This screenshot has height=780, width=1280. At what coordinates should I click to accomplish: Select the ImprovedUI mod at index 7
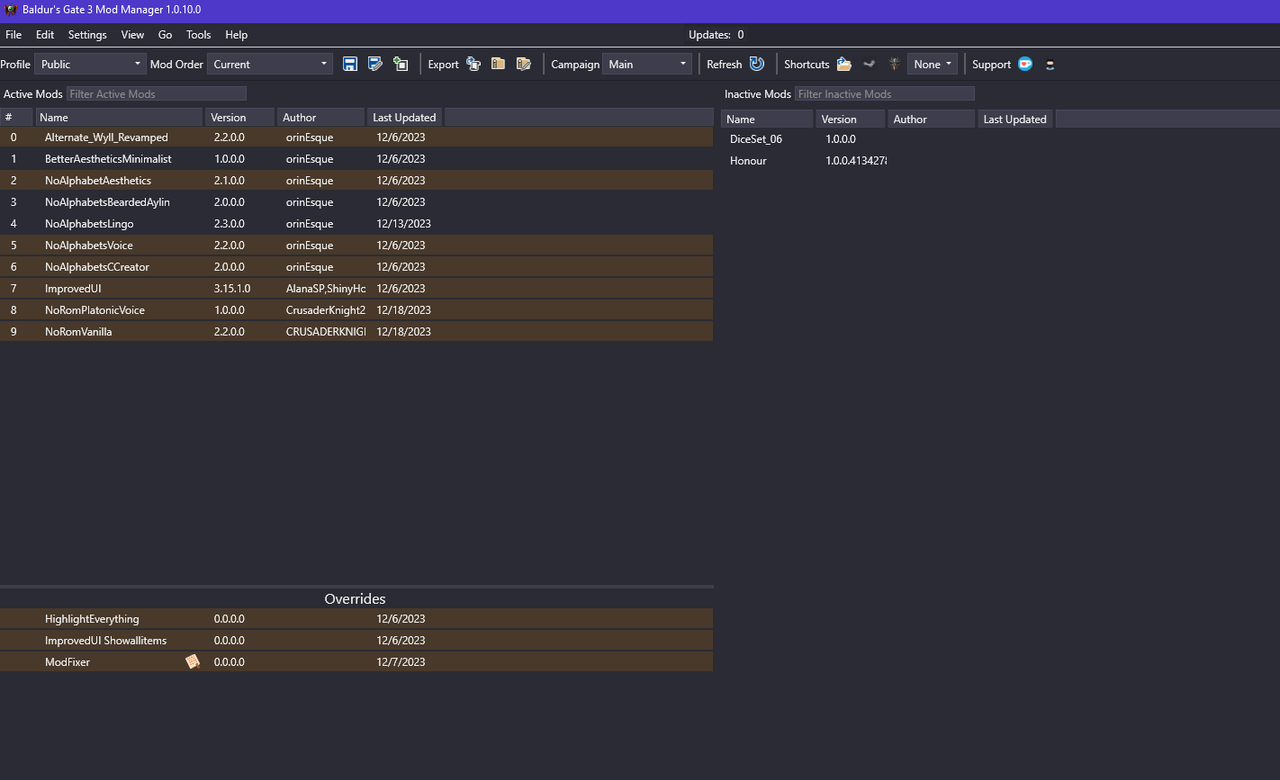[356, 288]
